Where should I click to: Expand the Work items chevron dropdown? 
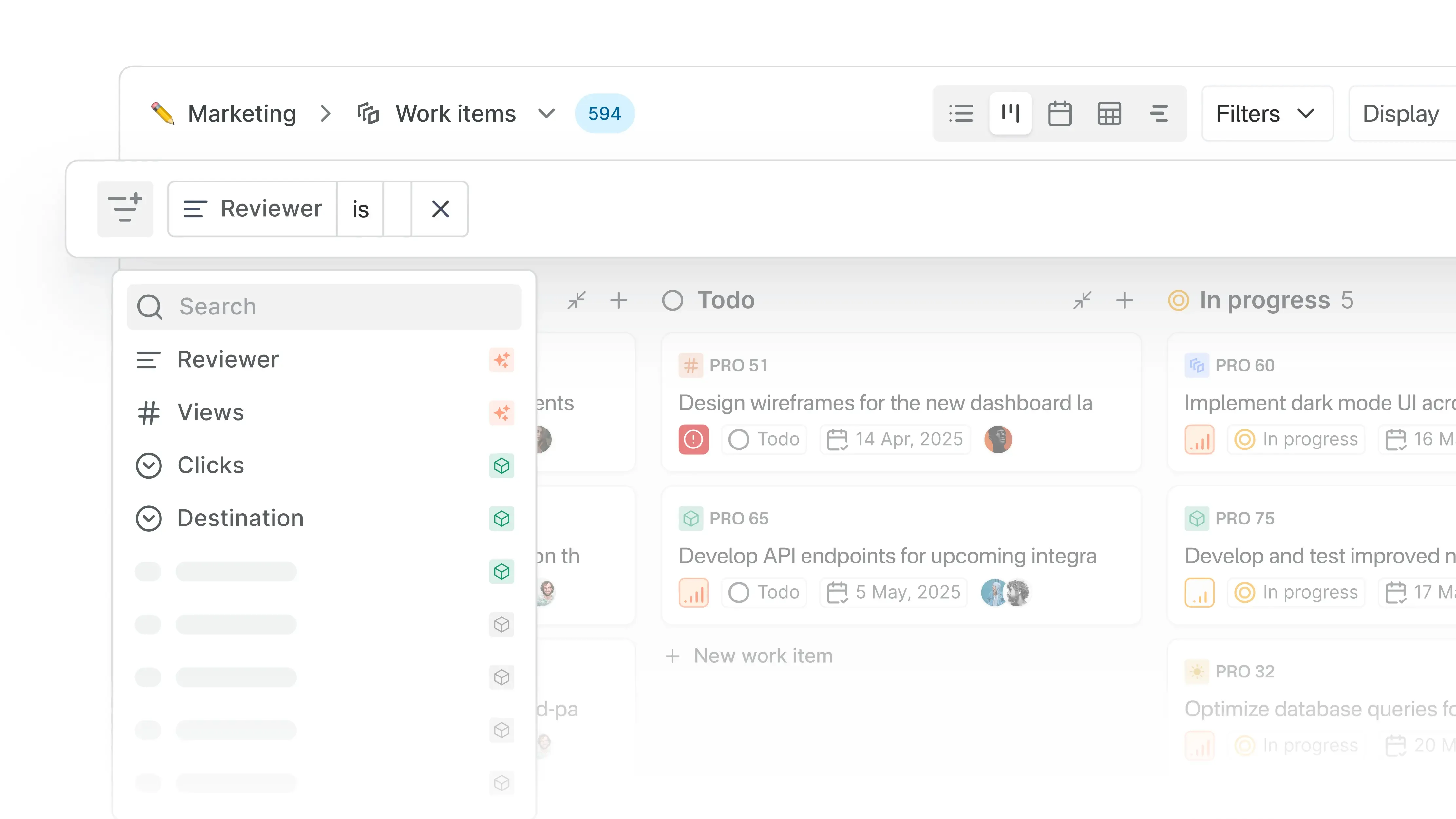pos(546,114)
